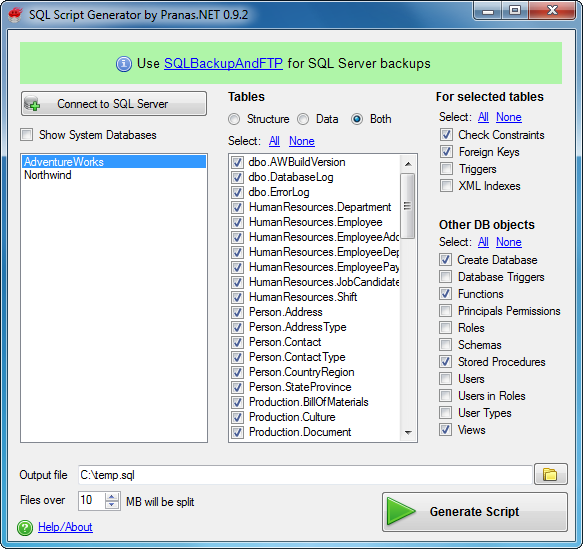583x549 pixels.
Task: Click the Files over size field
Action: point(91,500)
